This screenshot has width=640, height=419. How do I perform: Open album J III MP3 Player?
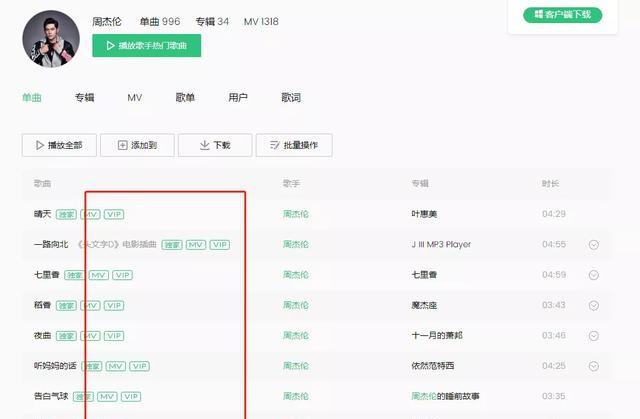pos(441,244)
